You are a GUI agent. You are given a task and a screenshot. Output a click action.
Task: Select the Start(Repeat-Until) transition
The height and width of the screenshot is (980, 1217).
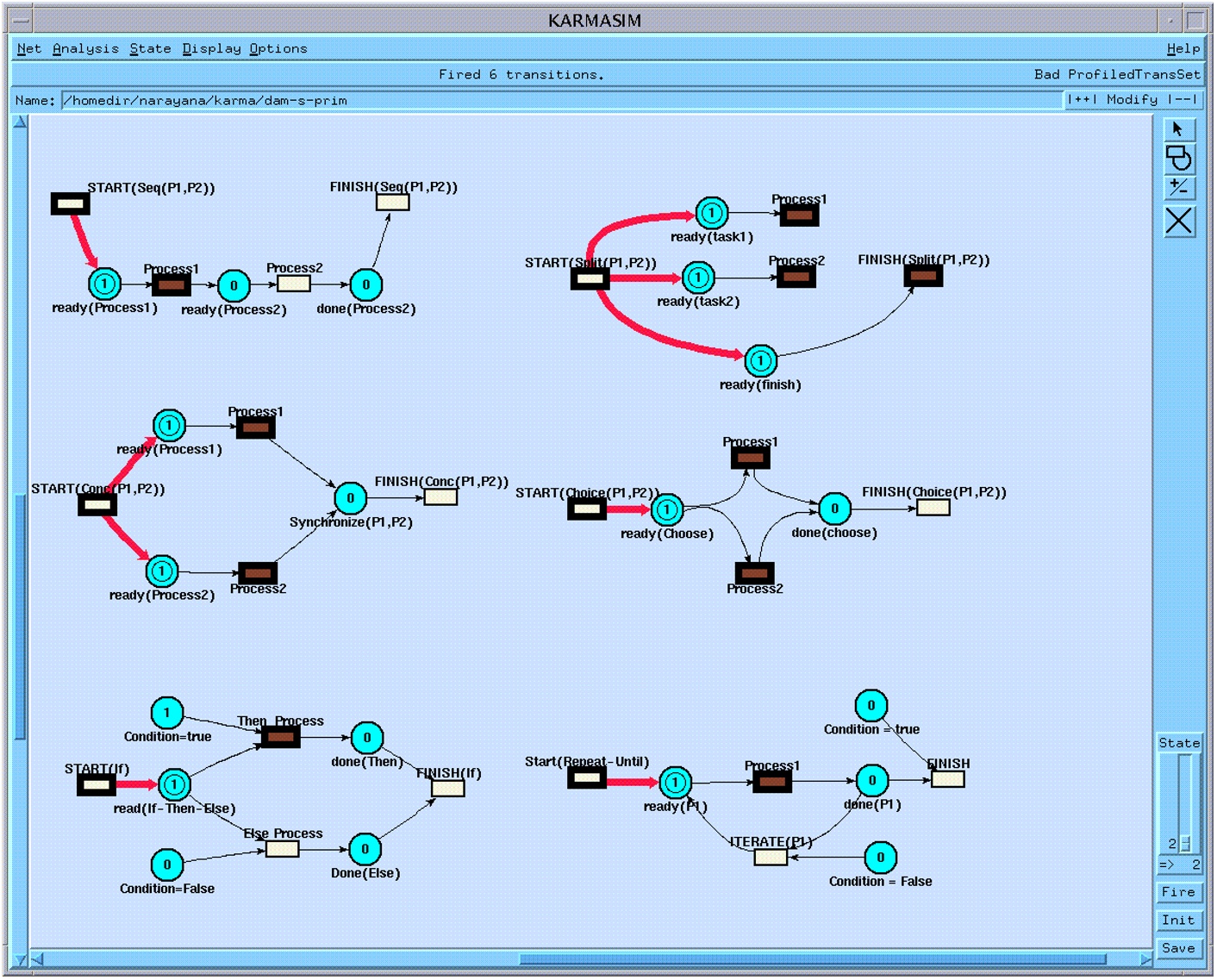pyautogui.click(x=588, y=779)
